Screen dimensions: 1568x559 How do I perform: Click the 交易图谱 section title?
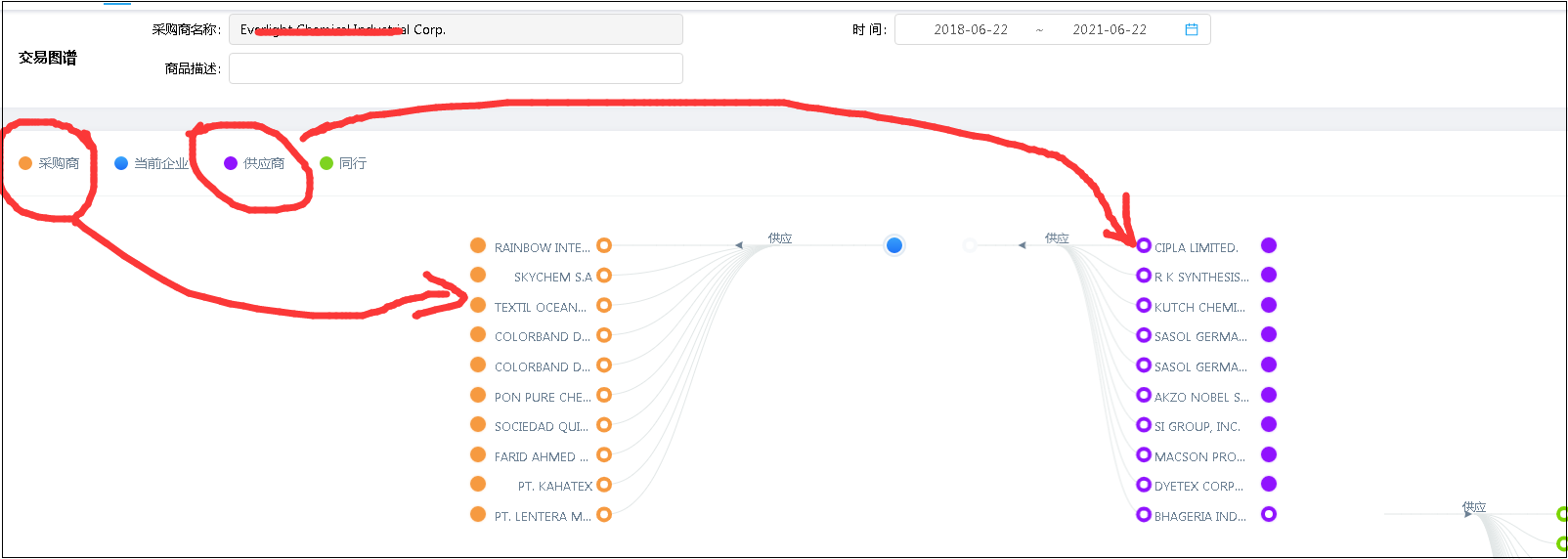pyautogui.click(x=47, y=58)
